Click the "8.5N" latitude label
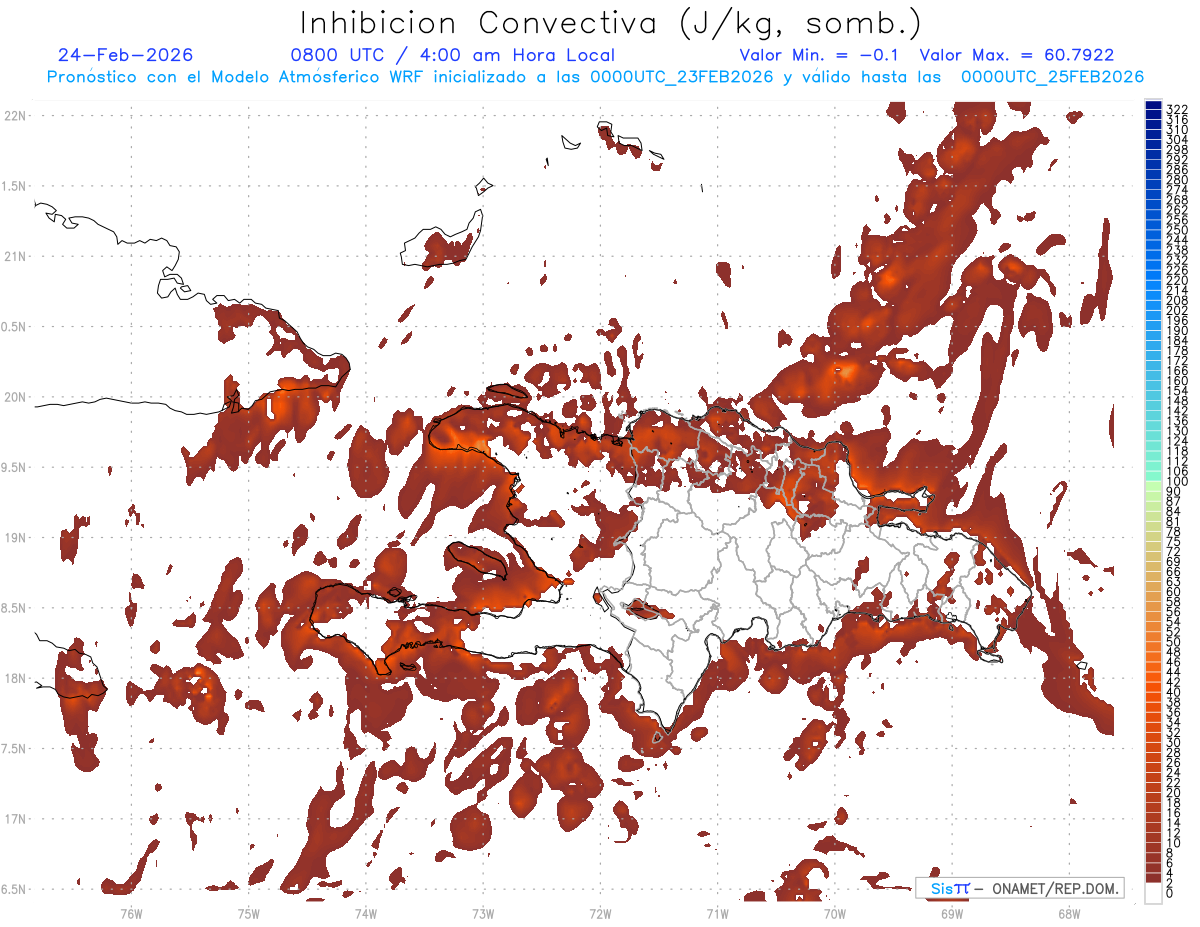The height and width of the screenshot is (927, 1200). tap(14, 608)
